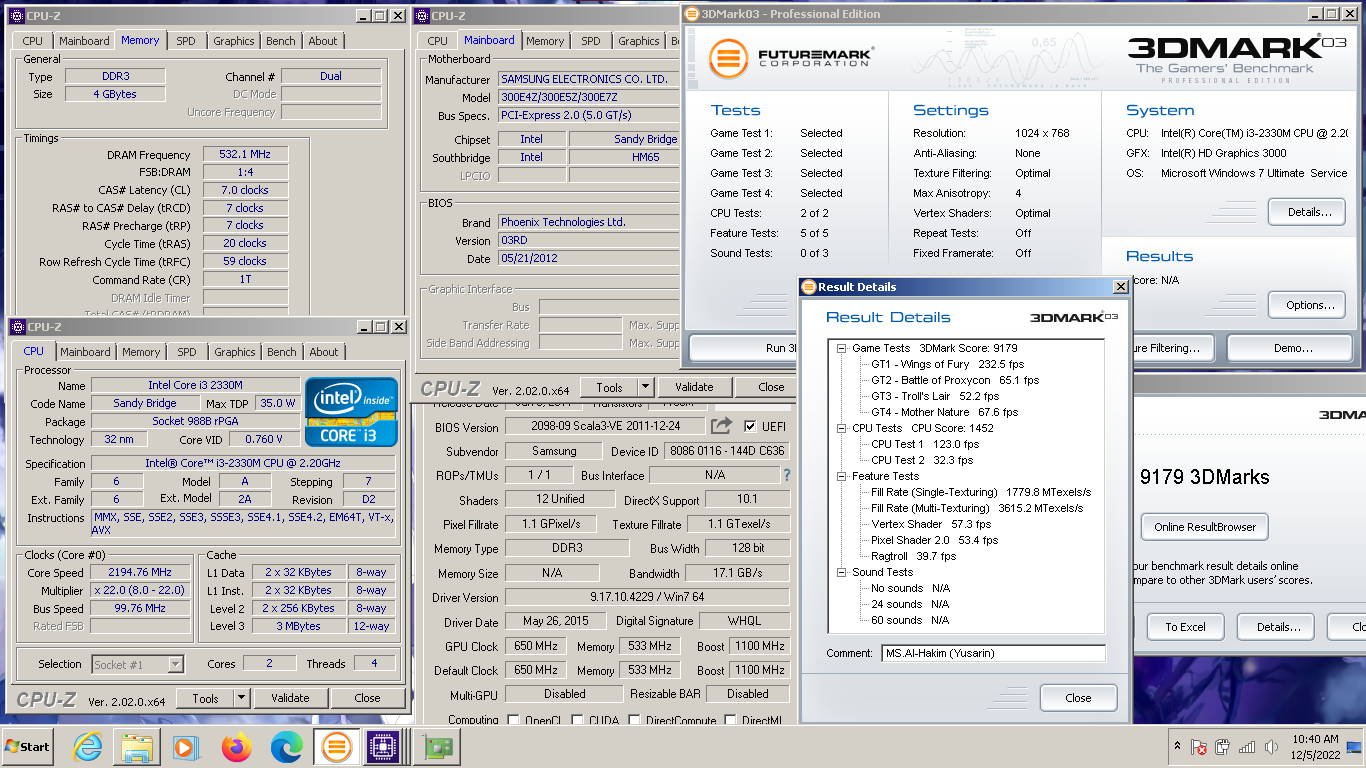Open Bench tab in CPU-Z CPU window
This screenshot has height=768, width=1366.
(x=282, y=352)
